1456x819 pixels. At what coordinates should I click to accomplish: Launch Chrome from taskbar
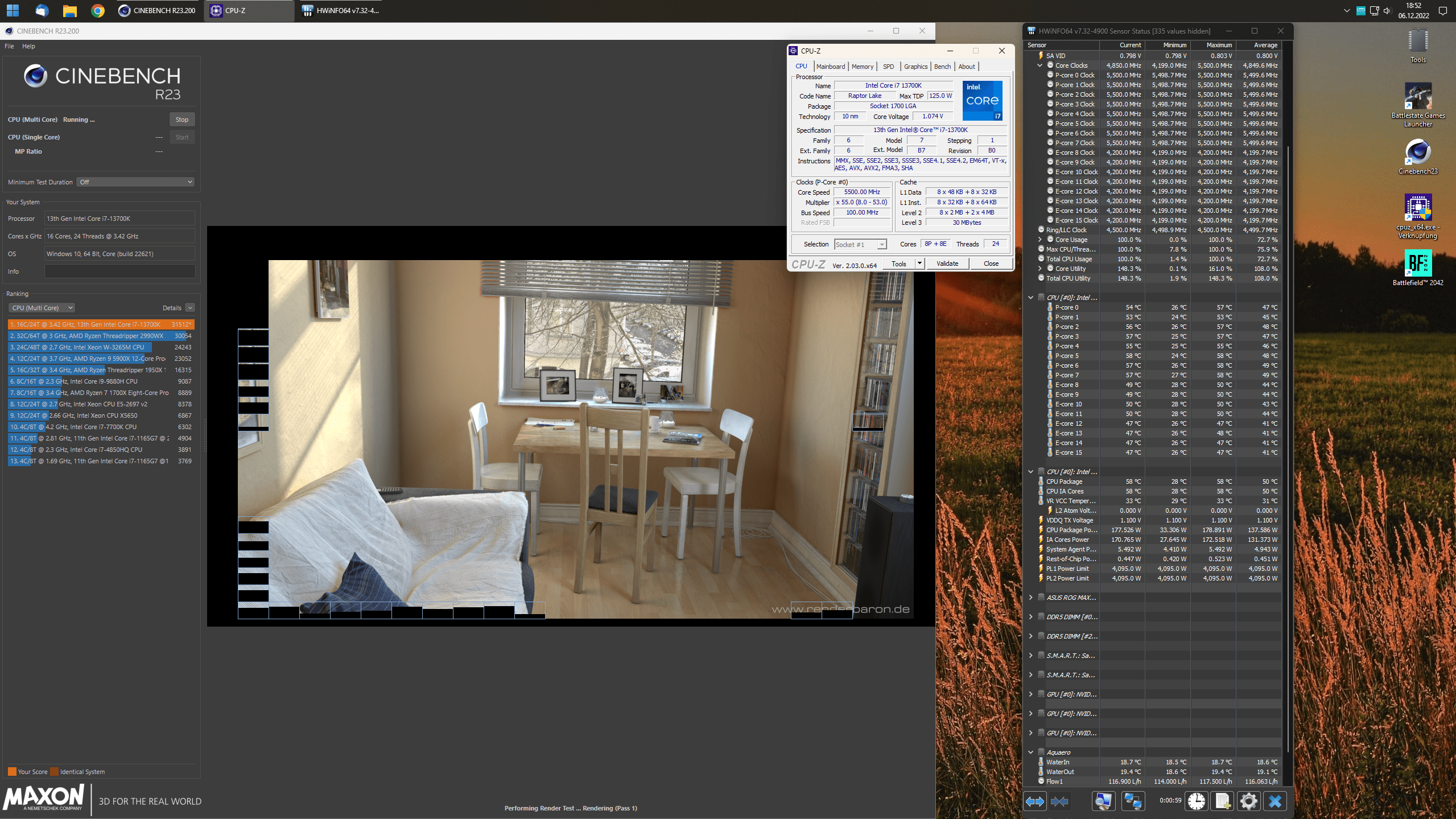click(x=97, y=10)
